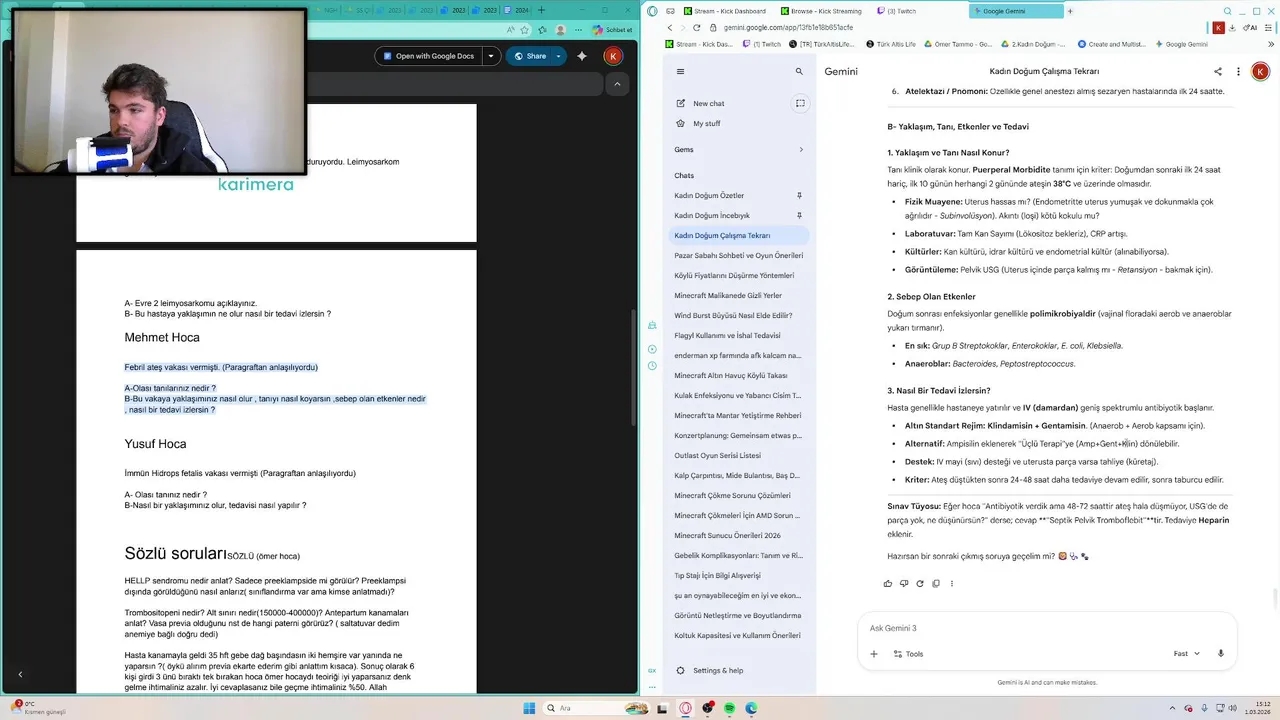Viewport: 1280px width, 720px height.
Task: Give the Gemini response a thumbs up
Action: coord(888,583)
